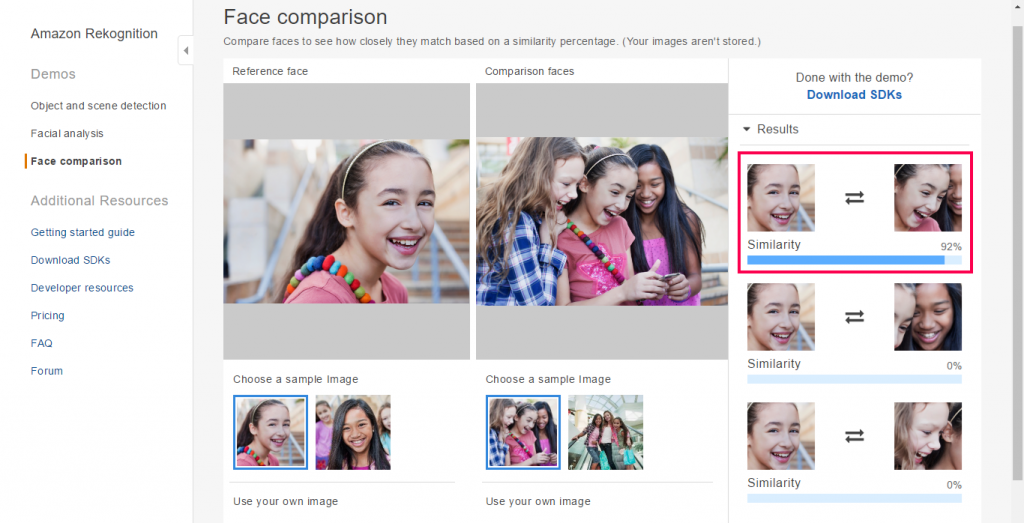Collapse the Results section triangle

click(x=746, y=129)
